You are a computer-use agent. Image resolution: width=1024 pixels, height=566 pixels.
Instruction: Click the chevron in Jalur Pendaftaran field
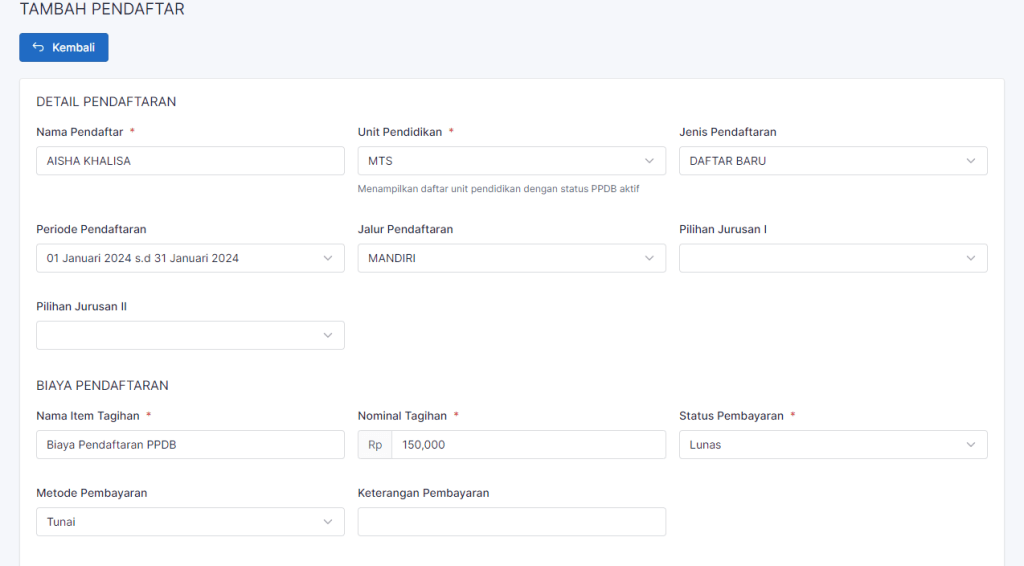(x=649, y=258)
